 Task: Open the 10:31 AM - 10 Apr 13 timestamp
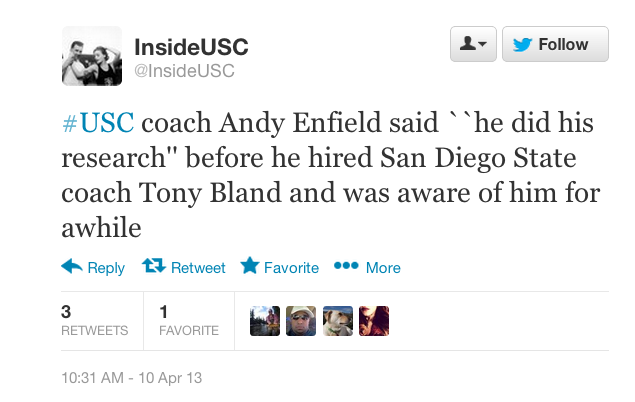point(132,380)
